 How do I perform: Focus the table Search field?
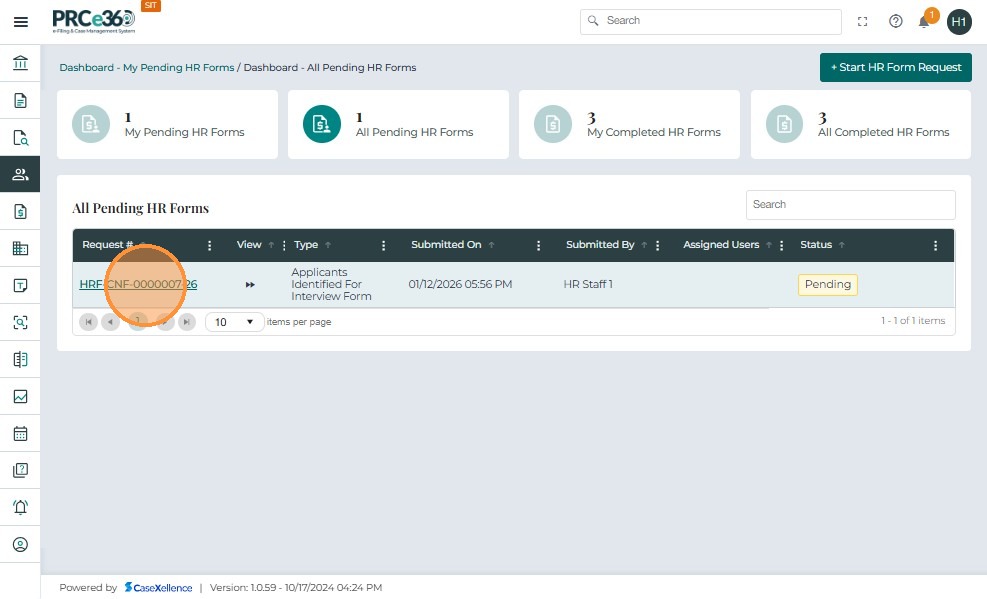[850, 204]
